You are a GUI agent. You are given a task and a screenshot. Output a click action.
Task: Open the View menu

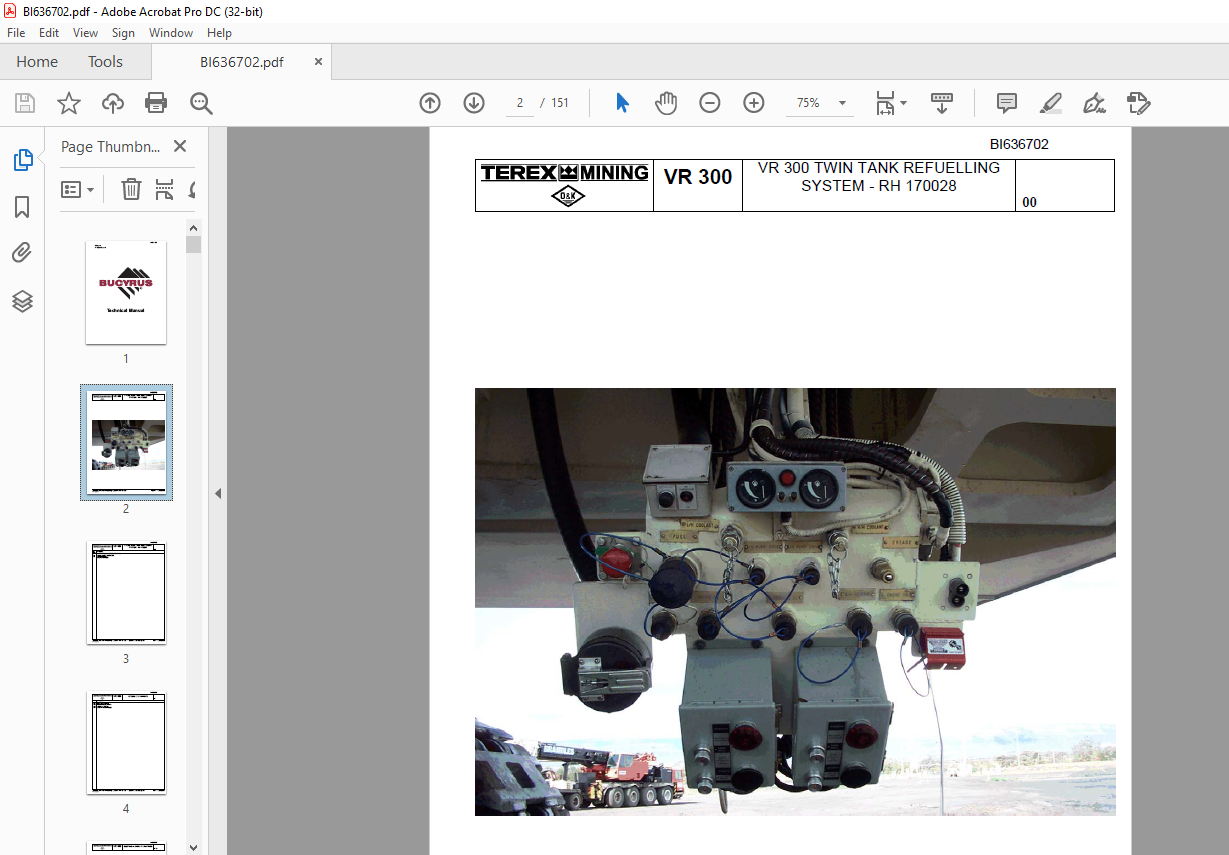[x=86, y=33]
